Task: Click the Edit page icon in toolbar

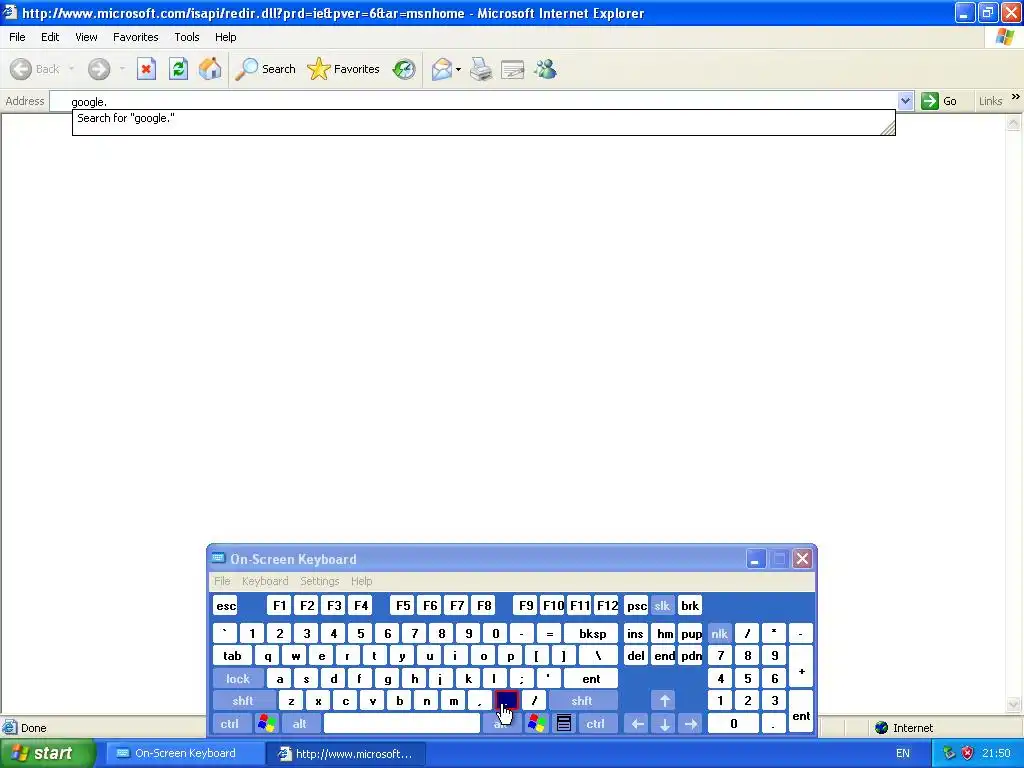Action: (513, 69)
